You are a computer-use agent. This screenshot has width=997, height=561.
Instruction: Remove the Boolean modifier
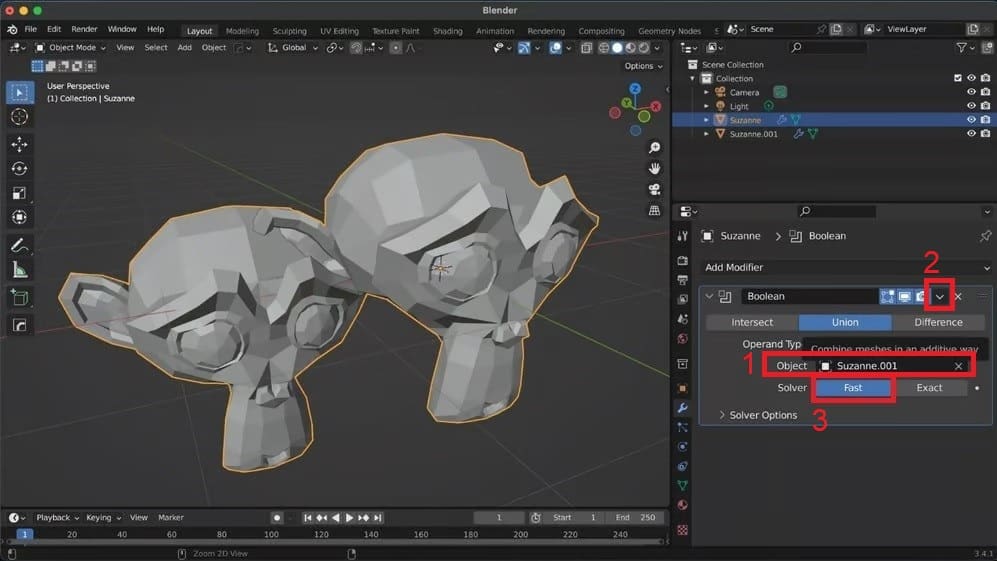pos(958,296)
